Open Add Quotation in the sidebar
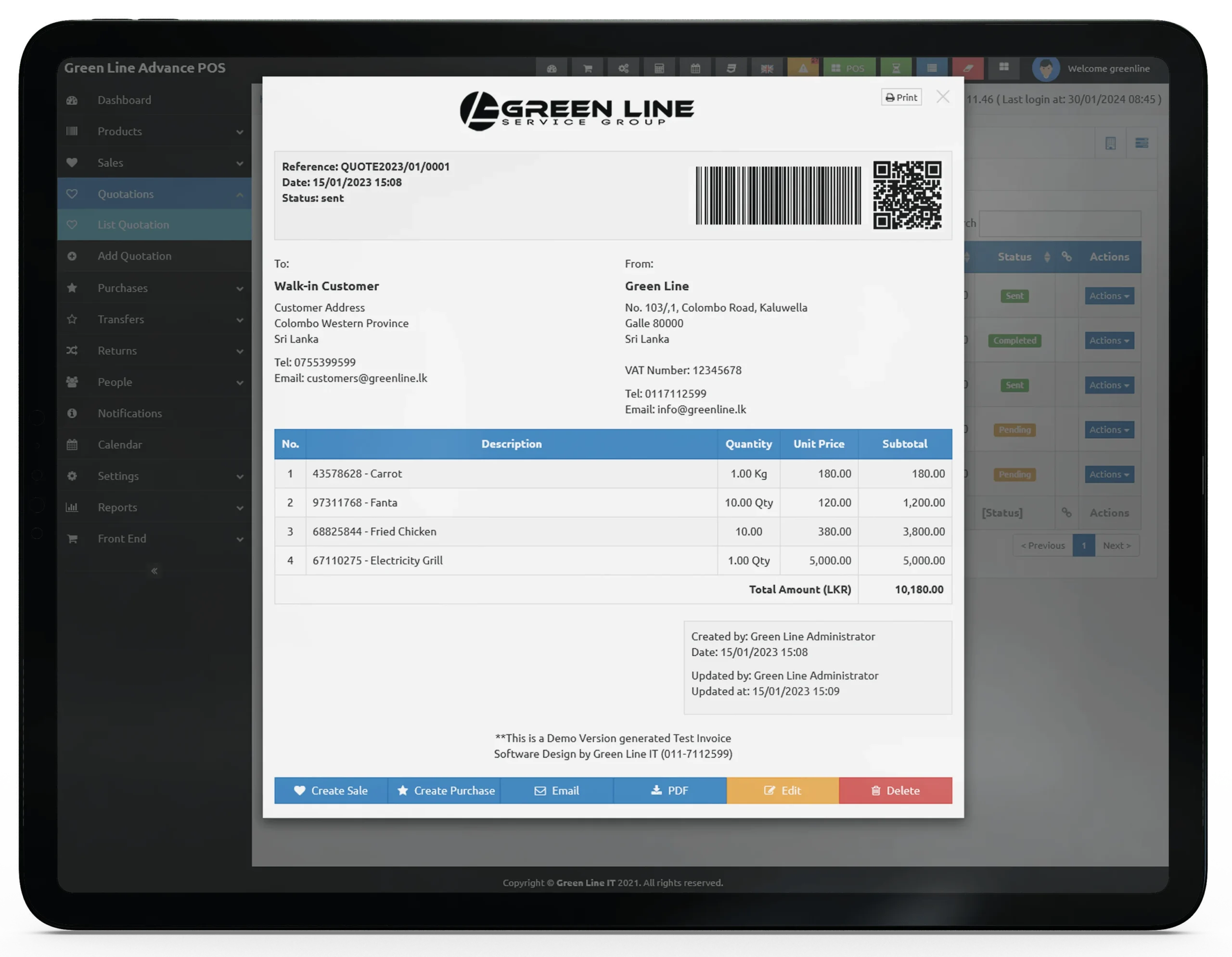The width and height of the screenshot is (1232, 957). coord(134,256)
